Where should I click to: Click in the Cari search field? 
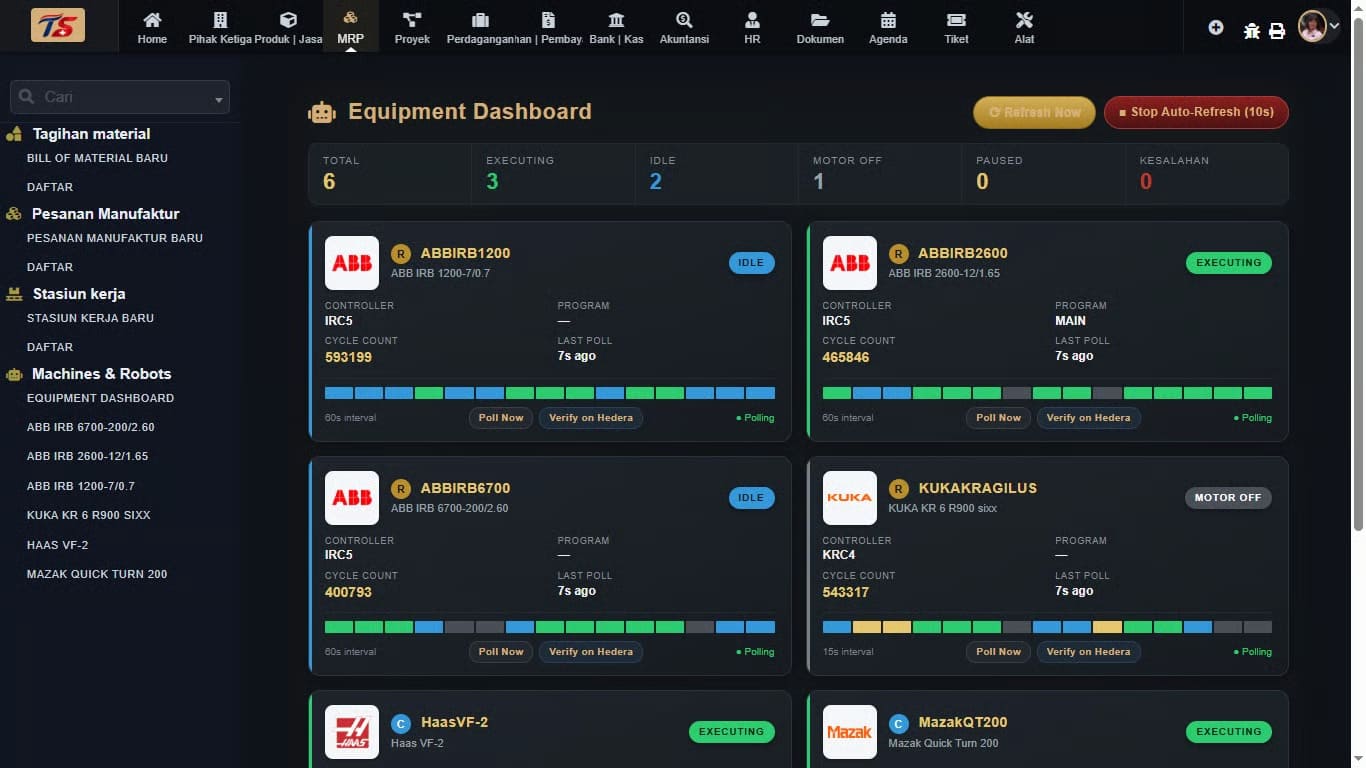(x=120, y=97)
